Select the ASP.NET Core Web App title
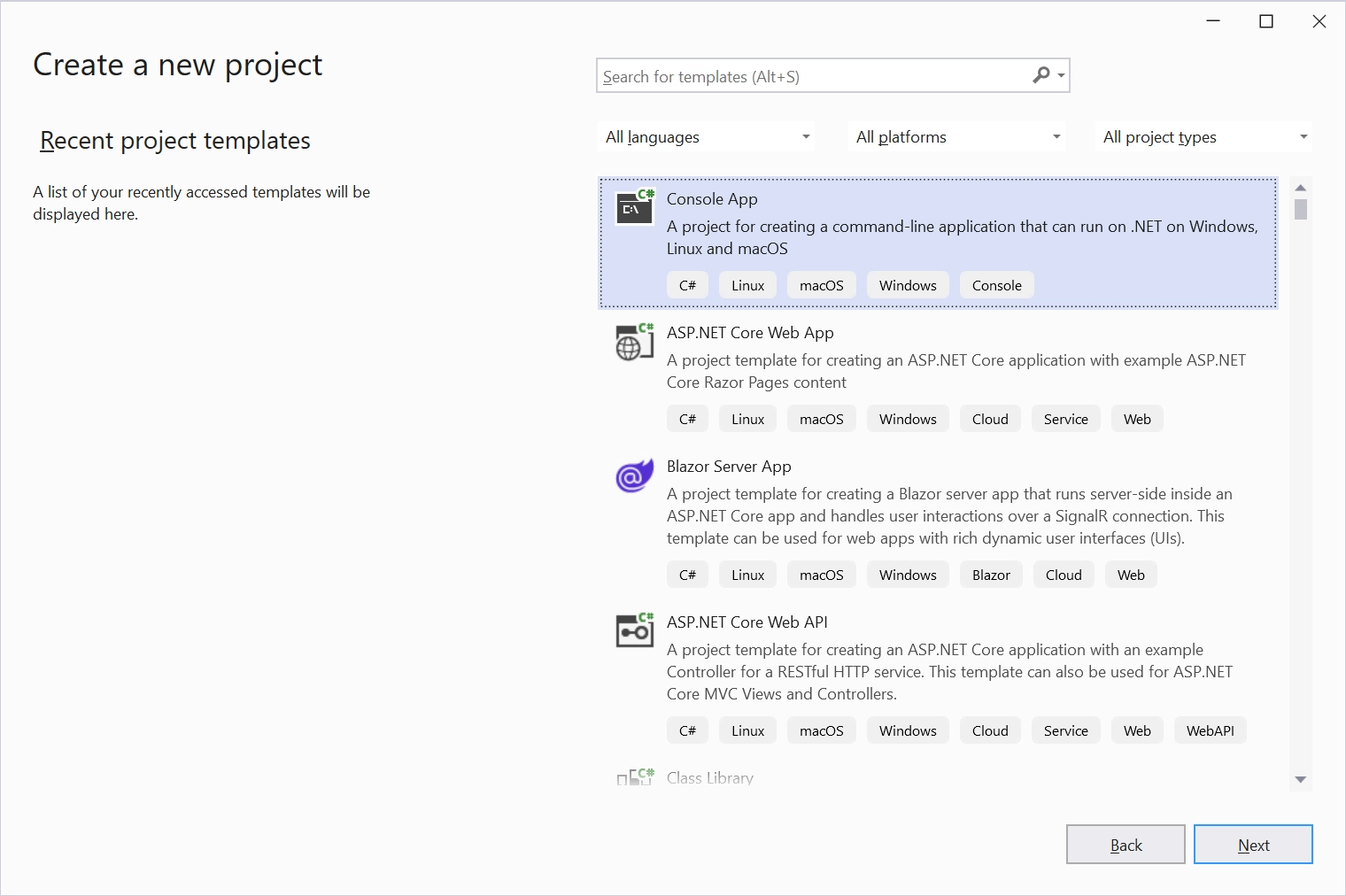Screen dimensions: 1346x896 click(750, 333)
